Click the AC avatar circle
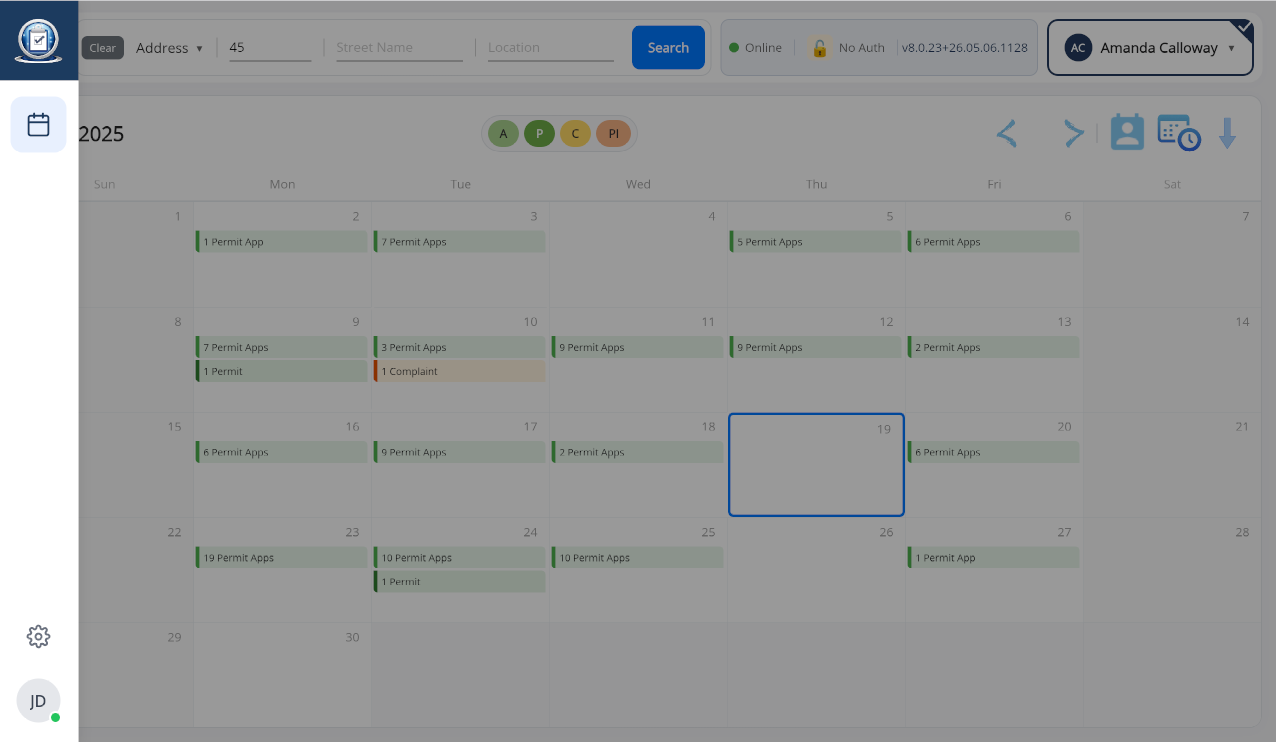1276x742 pixels. pos(1078,48)
